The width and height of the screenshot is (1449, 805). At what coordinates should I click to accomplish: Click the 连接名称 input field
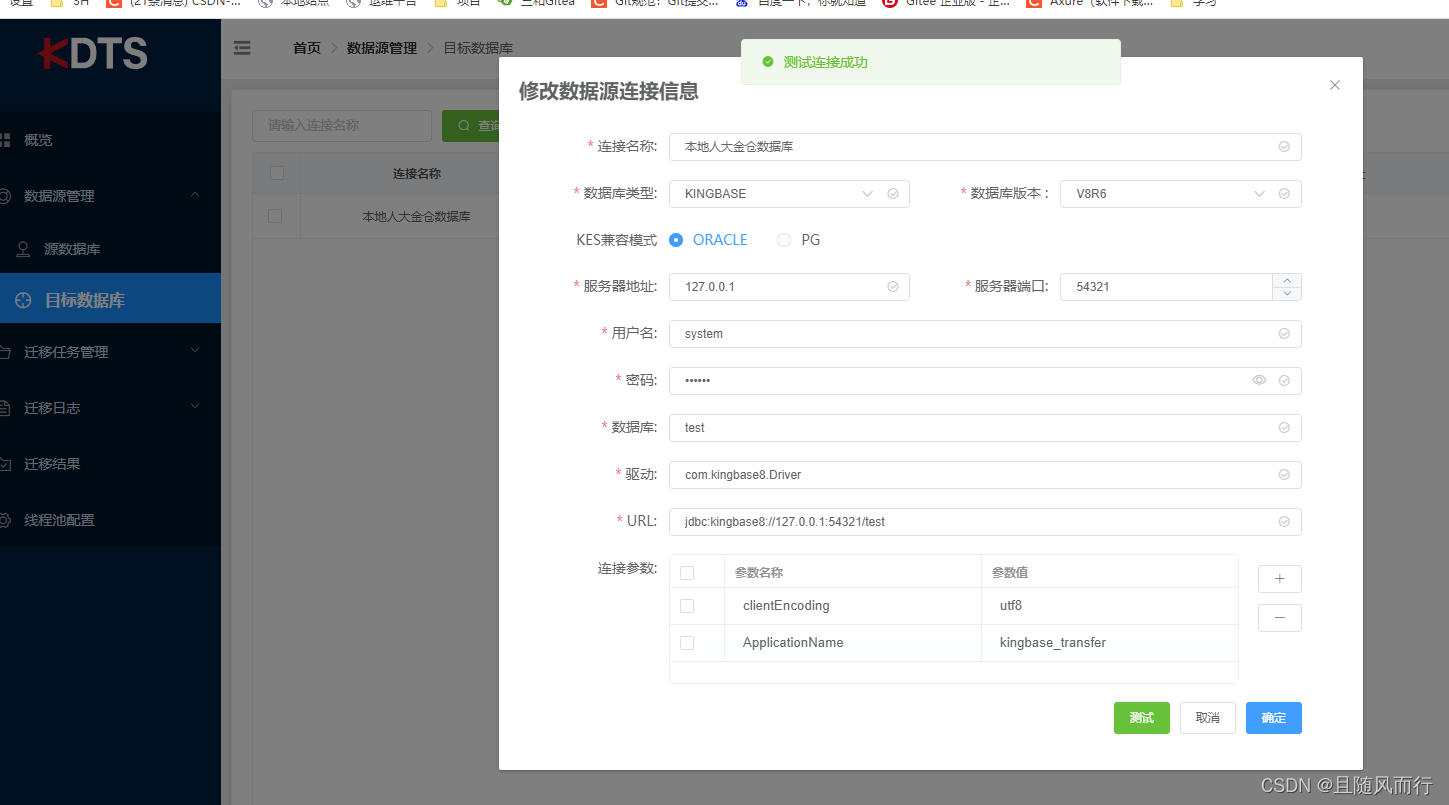click(x=985, y=146)
